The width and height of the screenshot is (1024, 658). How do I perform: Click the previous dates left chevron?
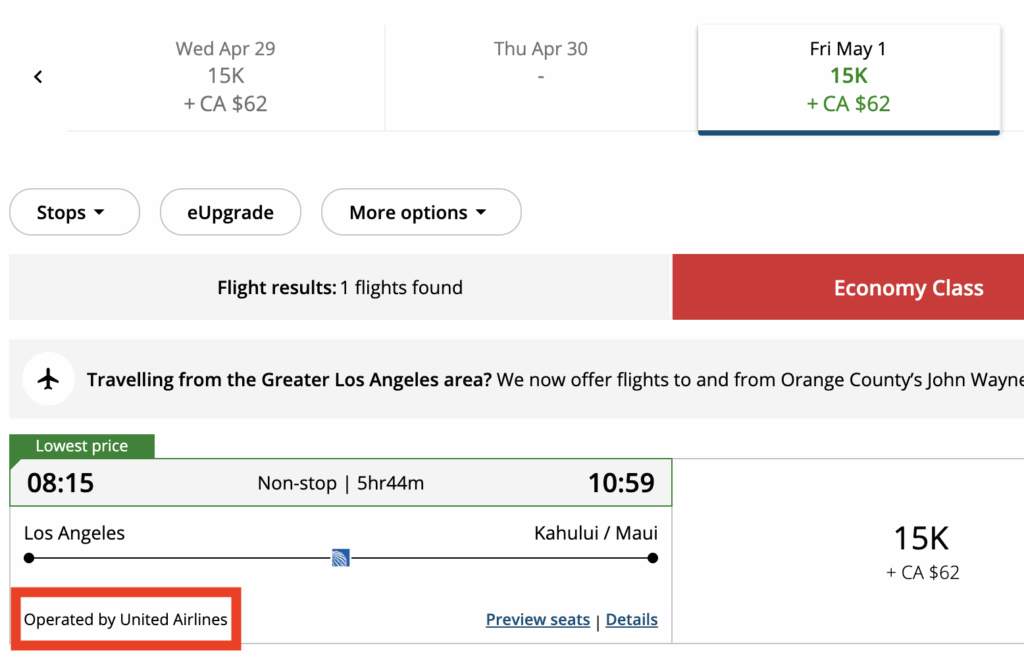click(38, 77)
